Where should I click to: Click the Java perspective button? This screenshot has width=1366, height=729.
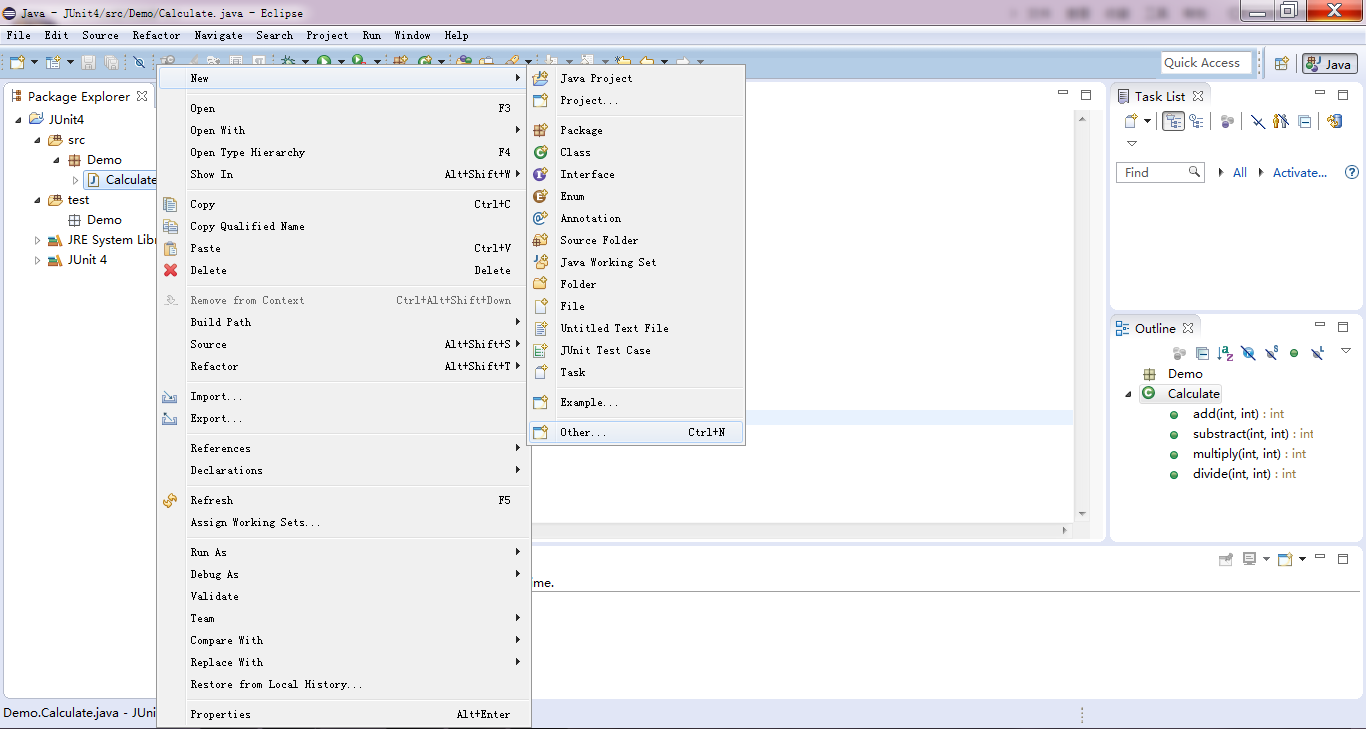[1329, 63]
